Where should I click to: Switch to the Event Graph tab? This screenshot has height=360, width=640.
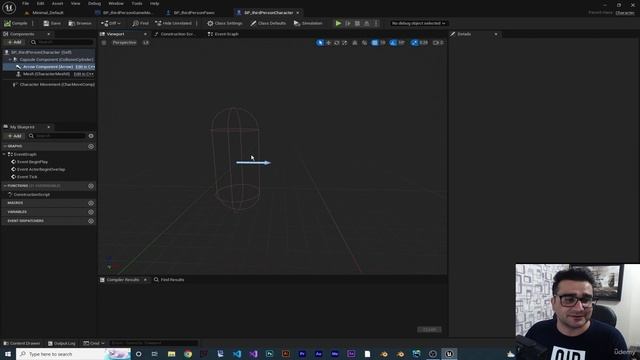click(x=223, y=34)
